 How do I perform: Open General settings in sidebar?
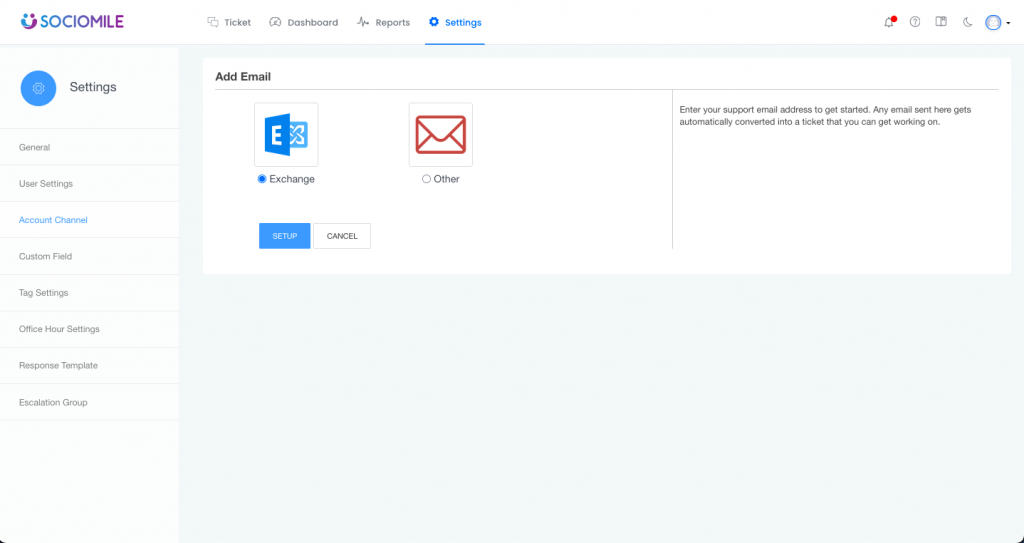[x=35, y=148]
